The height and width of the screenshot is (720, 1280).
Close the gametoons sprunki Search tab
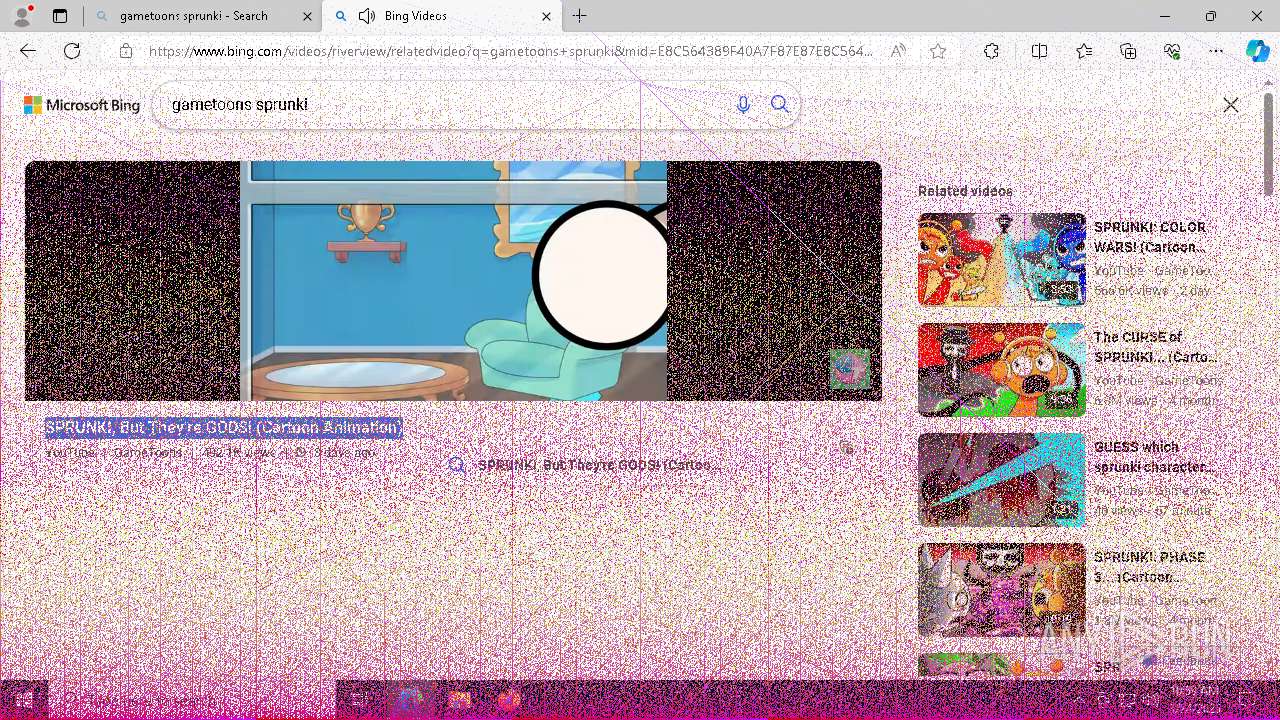click(306, 16)
